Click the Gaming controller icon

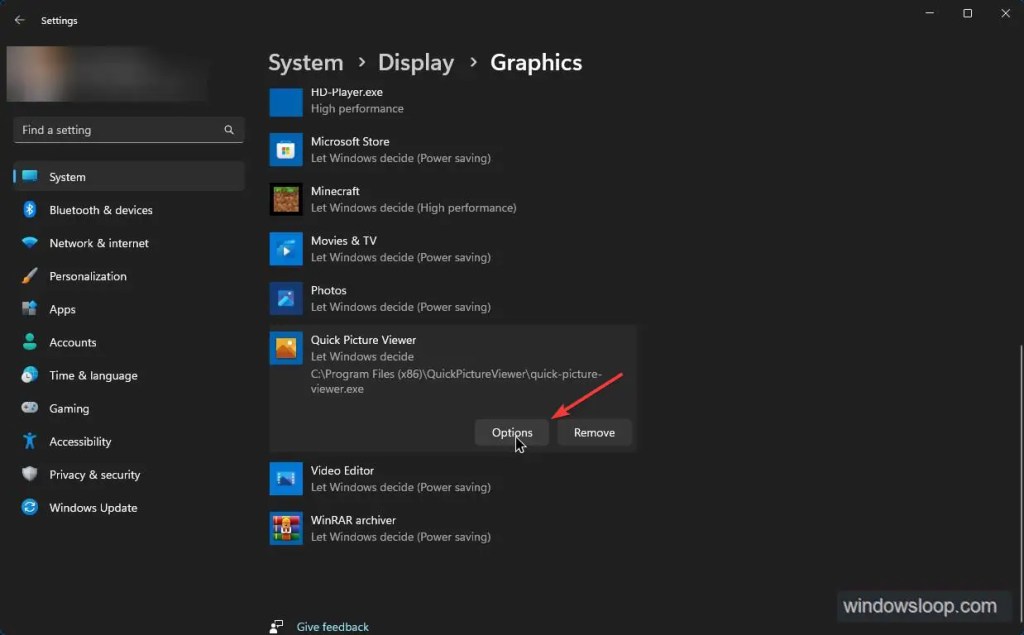coord(29,408)
